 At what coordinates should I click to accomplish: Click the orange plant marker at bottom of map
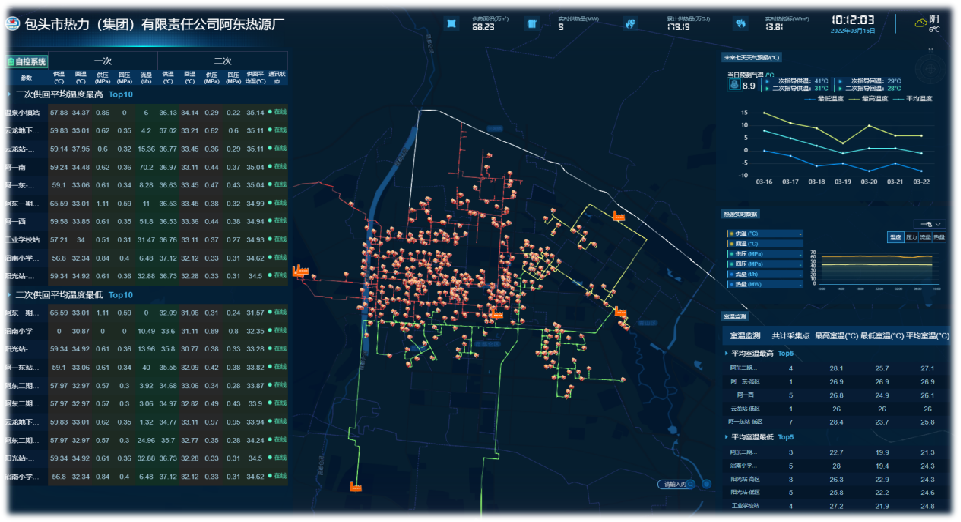point(355,486)
